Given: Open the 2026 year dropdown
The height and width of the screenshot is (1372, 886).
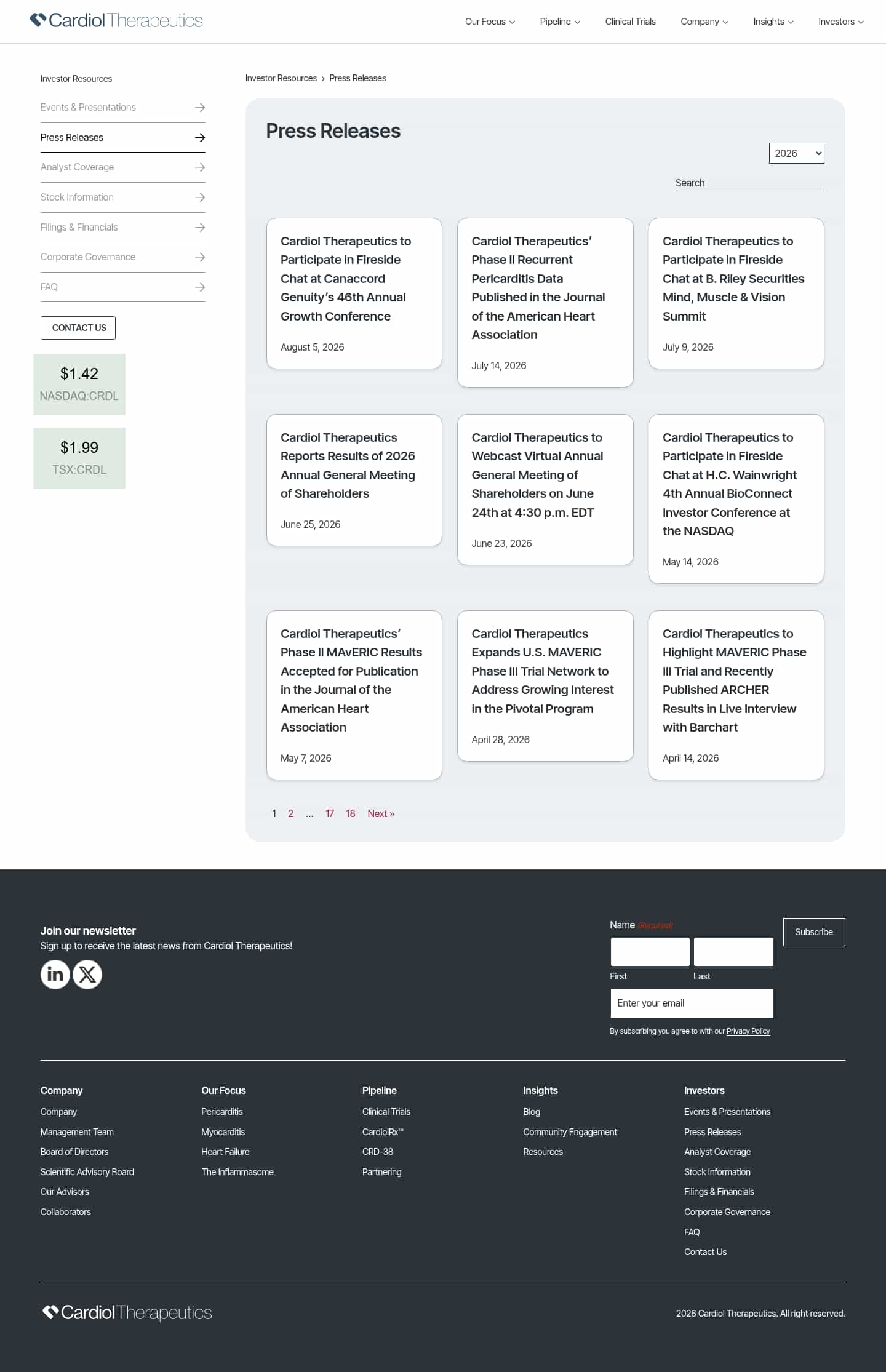Looking at the screenshot, I should (x=796, y=153).
